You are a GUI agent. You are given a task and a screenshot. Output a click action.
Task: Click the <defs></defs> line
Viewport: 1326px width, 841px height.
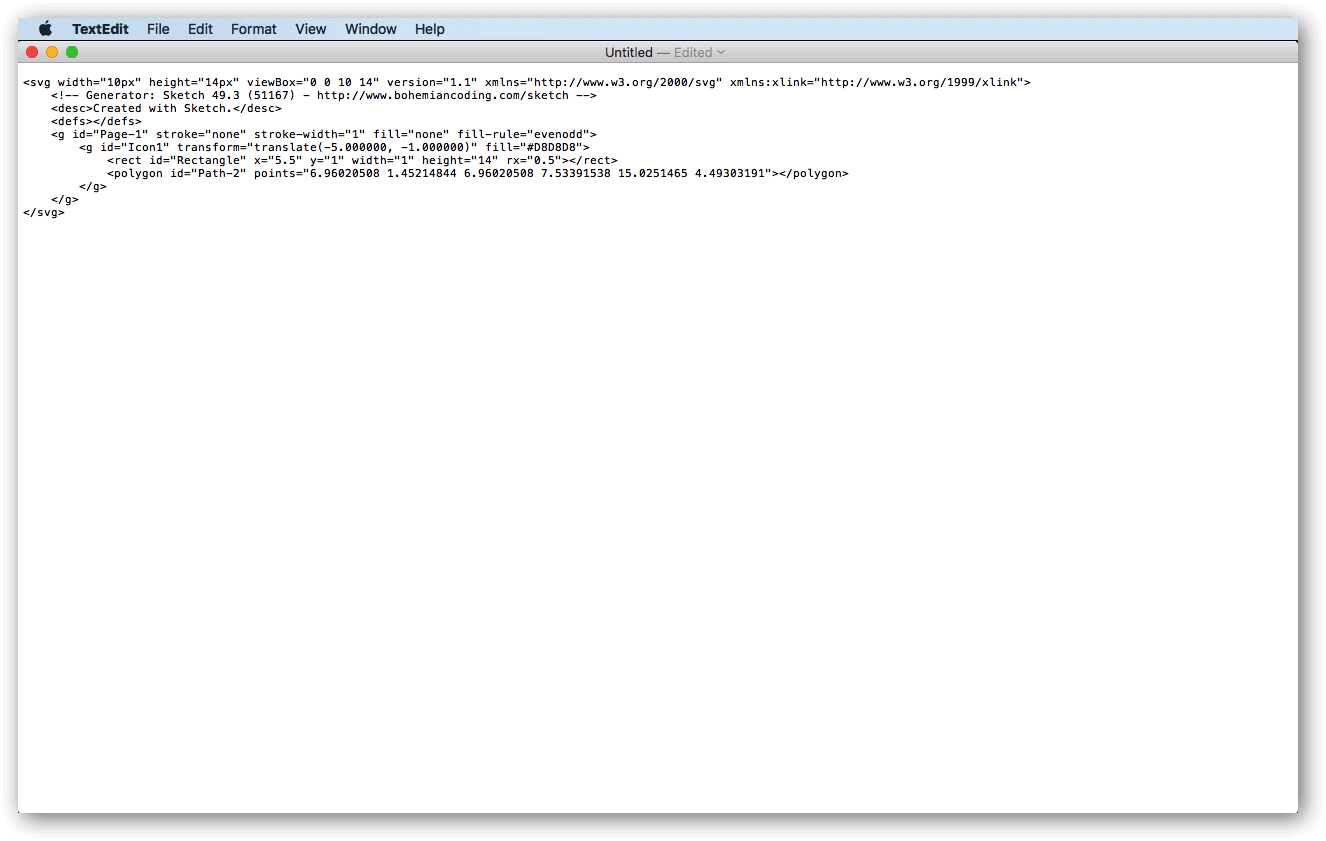click(96, 121)
